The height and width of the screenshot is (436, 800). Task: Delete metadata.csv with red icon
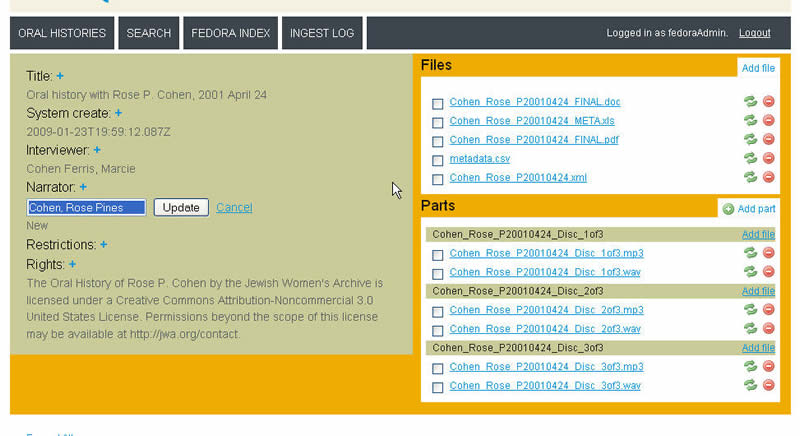coord(768,158)
